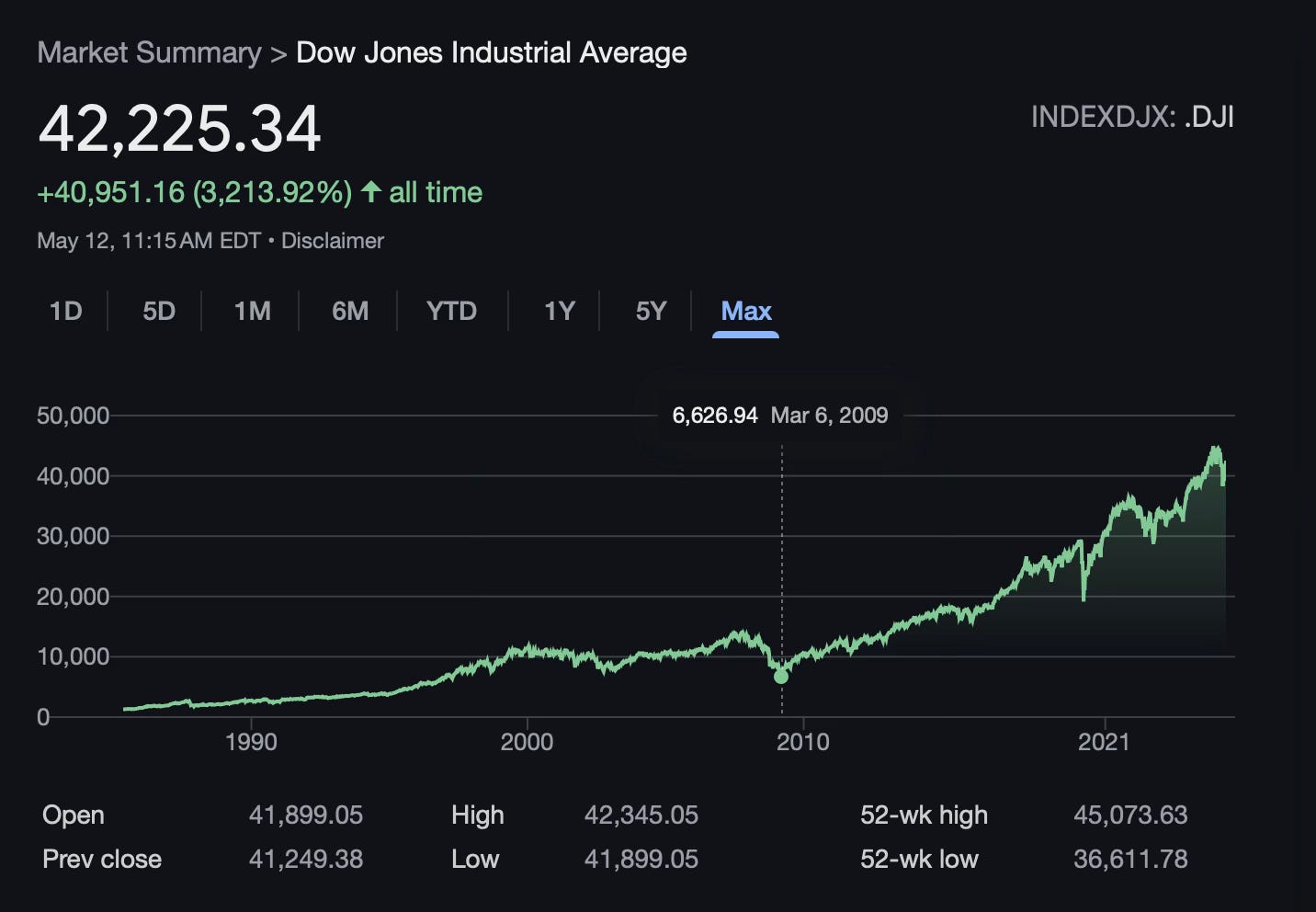The image size is (1316, 912).
Task: Click the 52-wk low label
Action: point(919,860)
